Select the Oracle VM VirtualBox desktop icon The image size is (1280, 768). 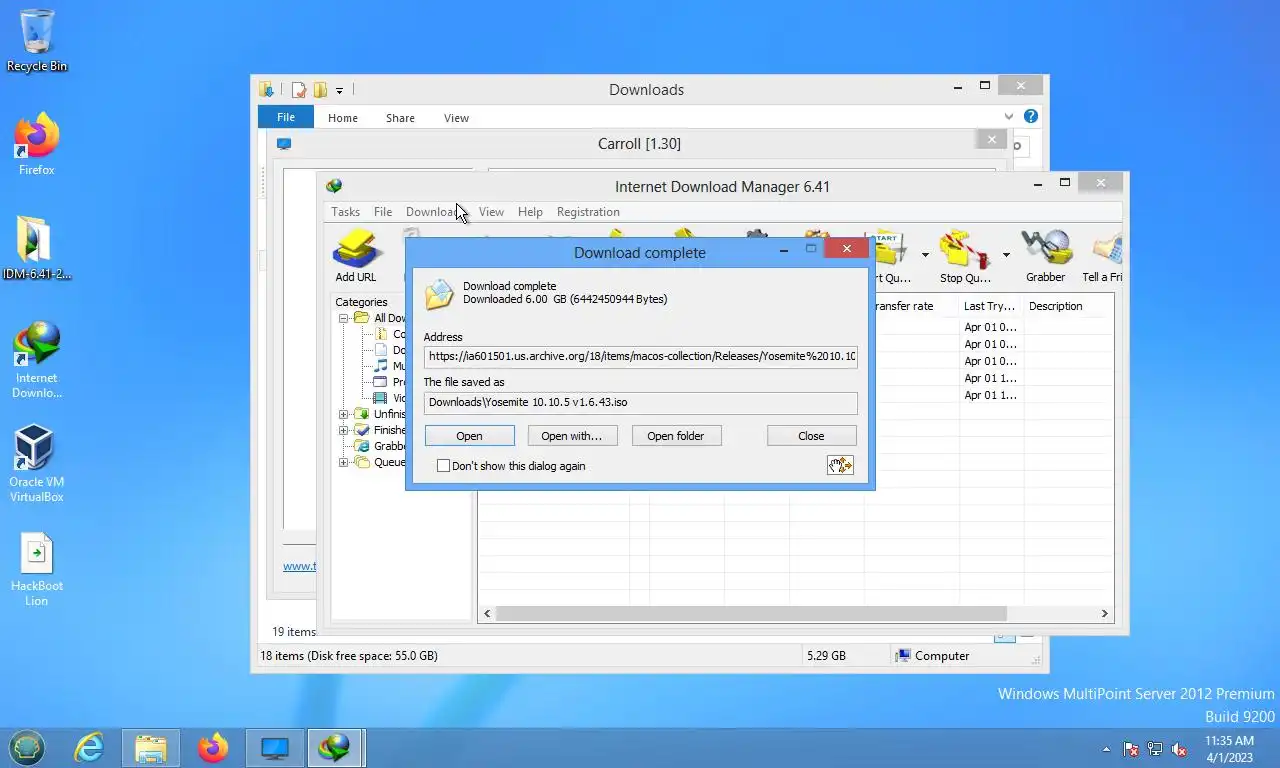[x=37, y=463]
